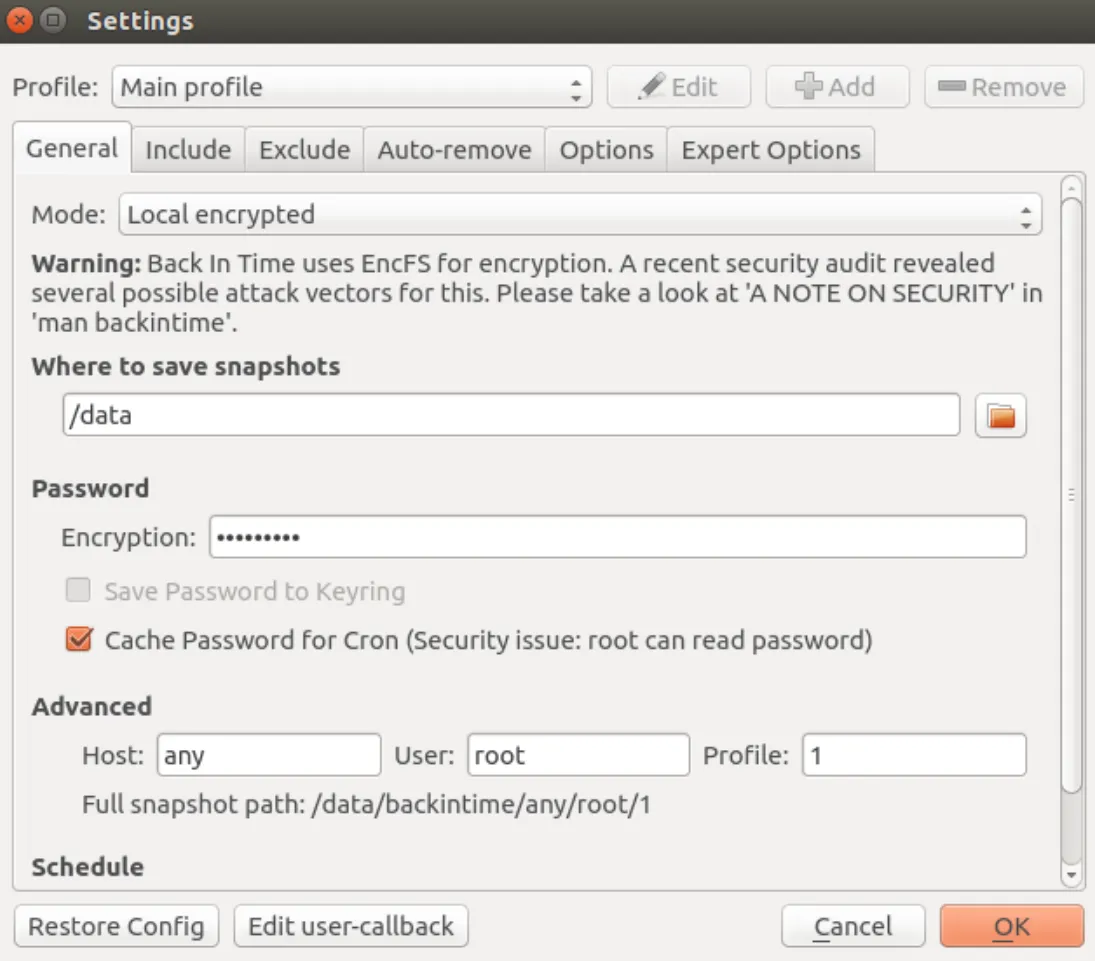The image size is (1095, 961).
Task: Click the Add profile plus button
Action: tap(836, 87)
